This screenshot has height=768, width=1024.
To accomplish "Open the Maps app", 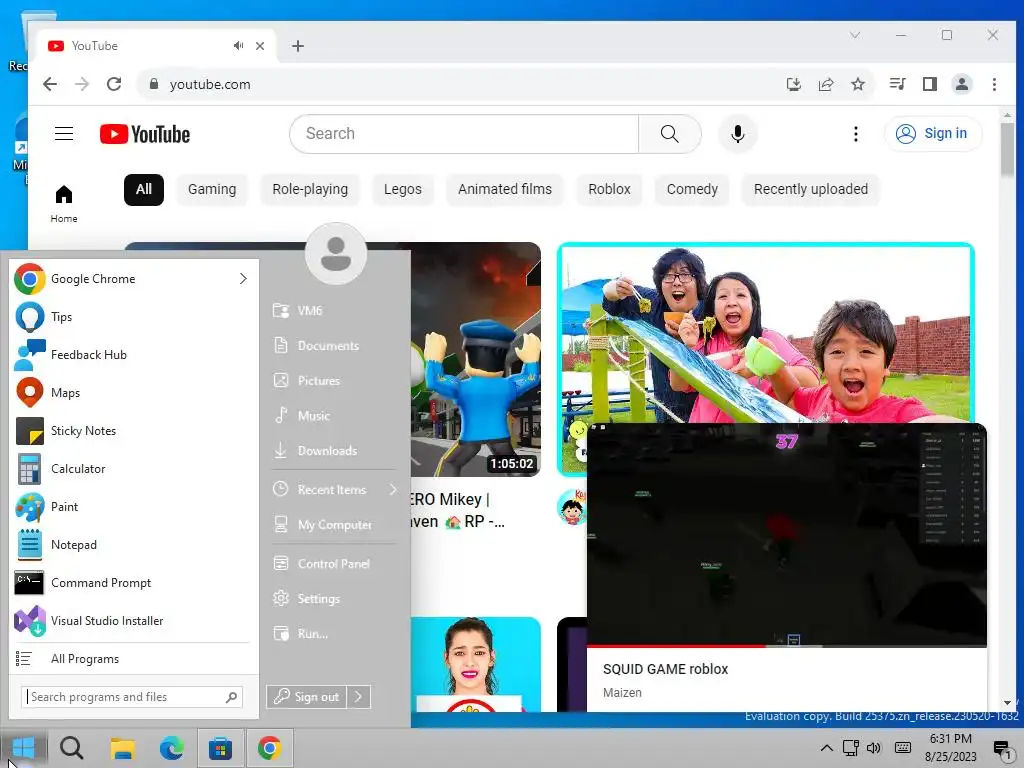I will [x=132, y=392].
